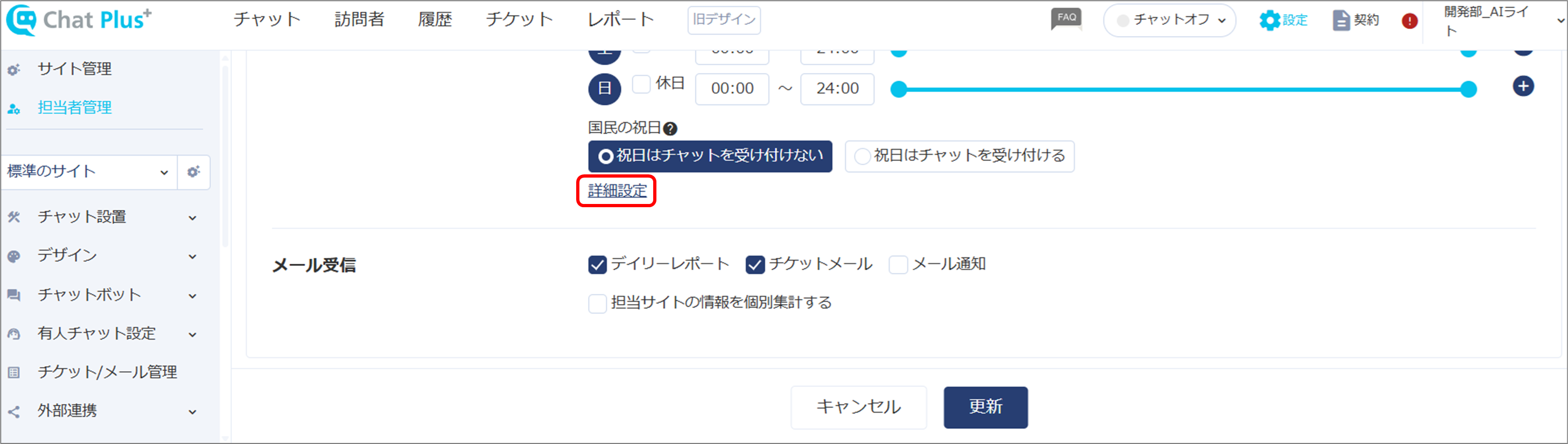
Task: Click the Sunday time range slider track
Action: coord(1184,89)
